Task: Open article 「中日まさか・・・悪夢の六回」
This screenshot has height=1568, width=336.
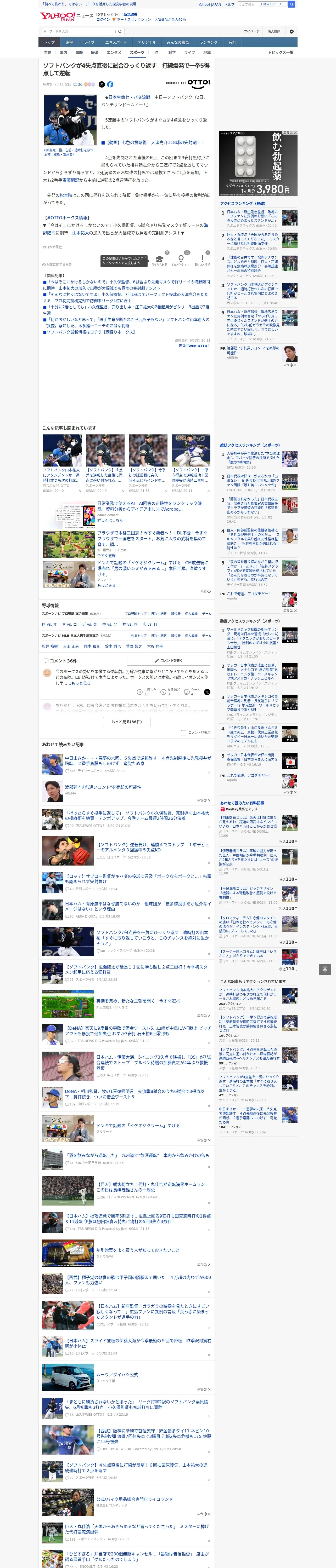Action: coord(138,761)
